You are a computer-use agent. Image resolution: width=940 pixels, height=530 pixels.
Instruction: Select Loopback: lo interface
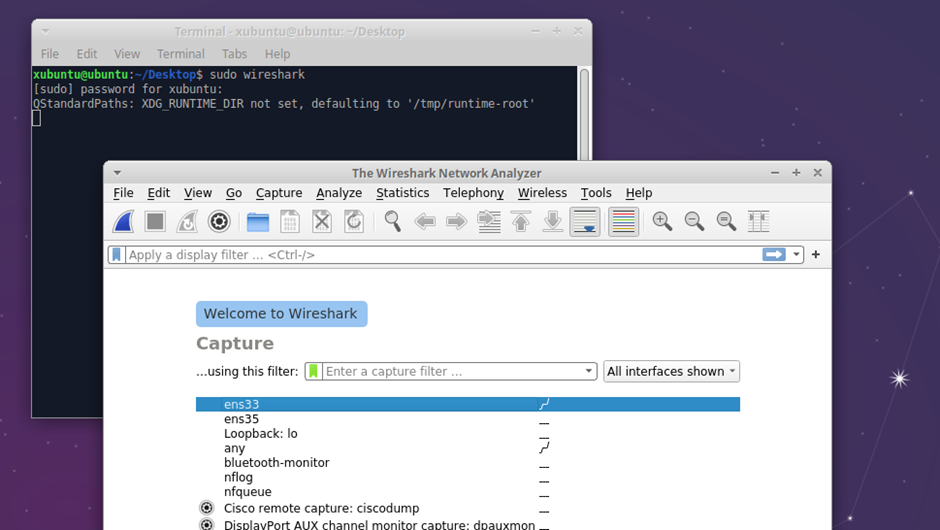[468, 433]
